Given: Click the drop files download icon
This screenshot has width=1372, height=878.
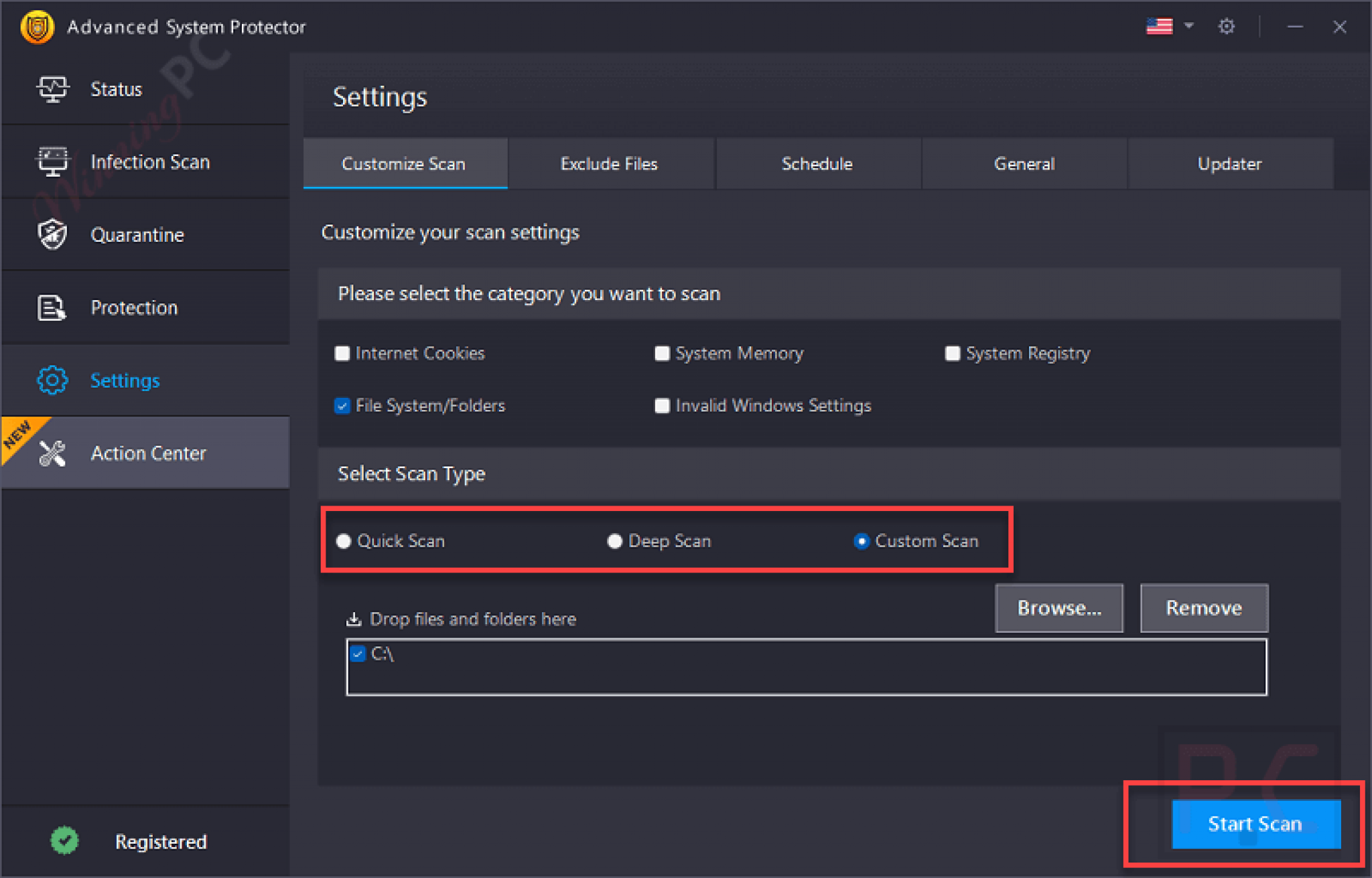Looking at the screenshot, I should pyautogui.click(x=354, y=619).
